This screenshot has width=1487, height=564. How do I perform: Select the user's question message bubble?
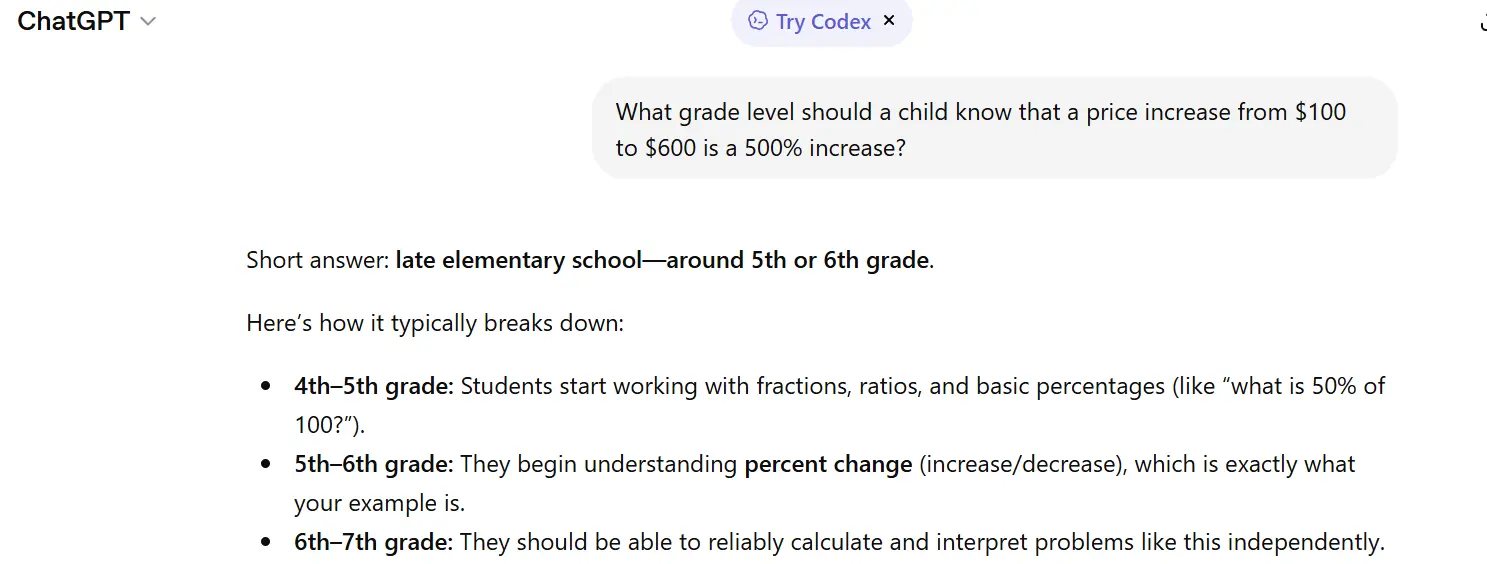(994, 129)
